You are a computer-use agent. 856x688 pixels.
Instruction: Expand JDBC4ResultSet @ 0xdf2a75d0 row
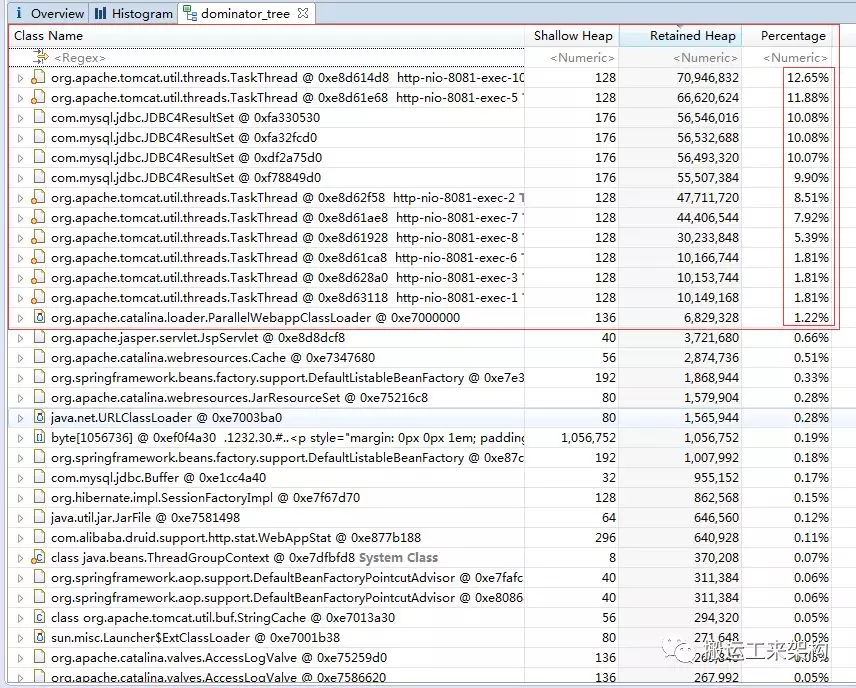pos(20,158)
